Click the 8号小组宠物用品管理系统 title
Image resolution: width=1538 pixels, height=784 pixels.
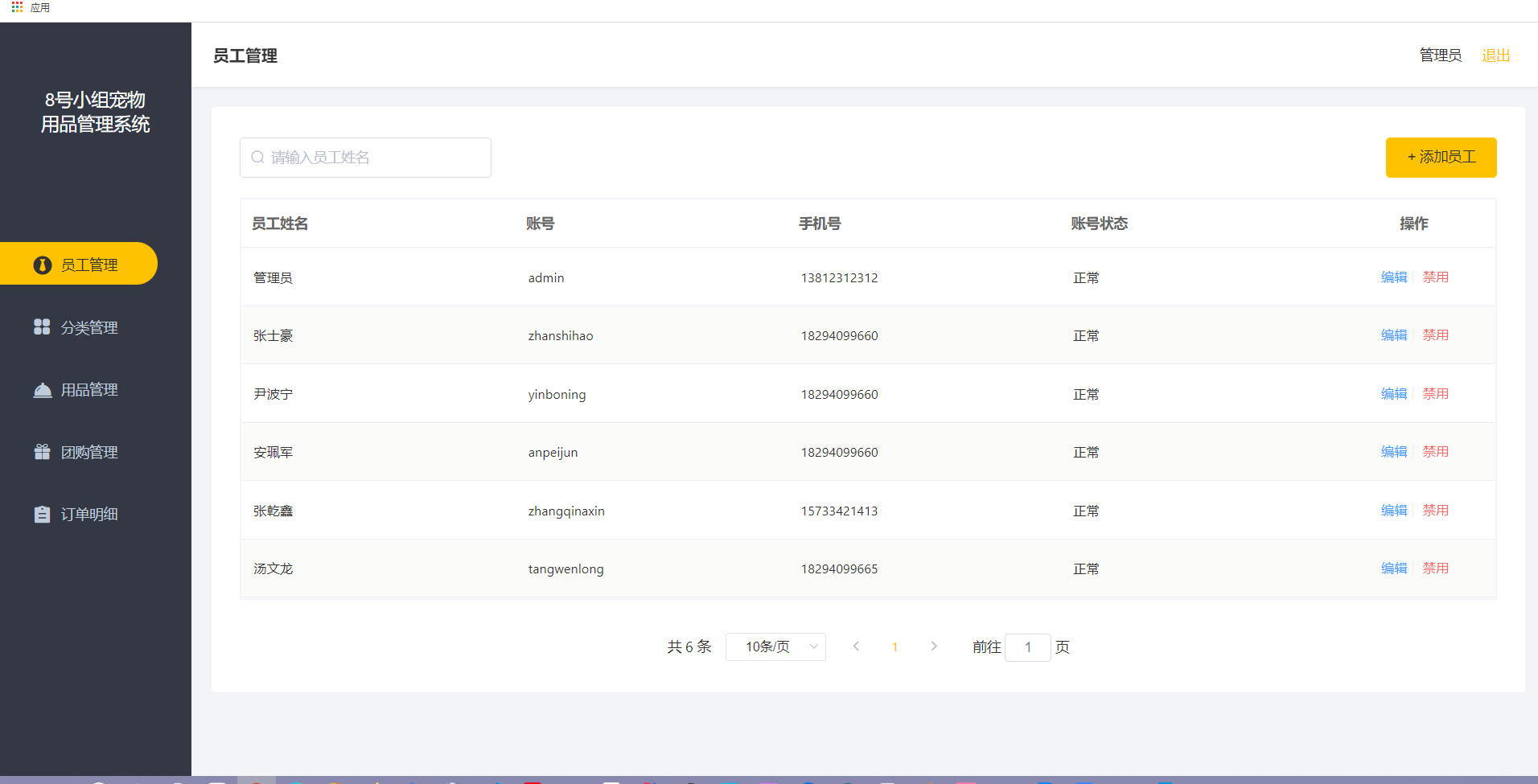click(x=95, y=112)
